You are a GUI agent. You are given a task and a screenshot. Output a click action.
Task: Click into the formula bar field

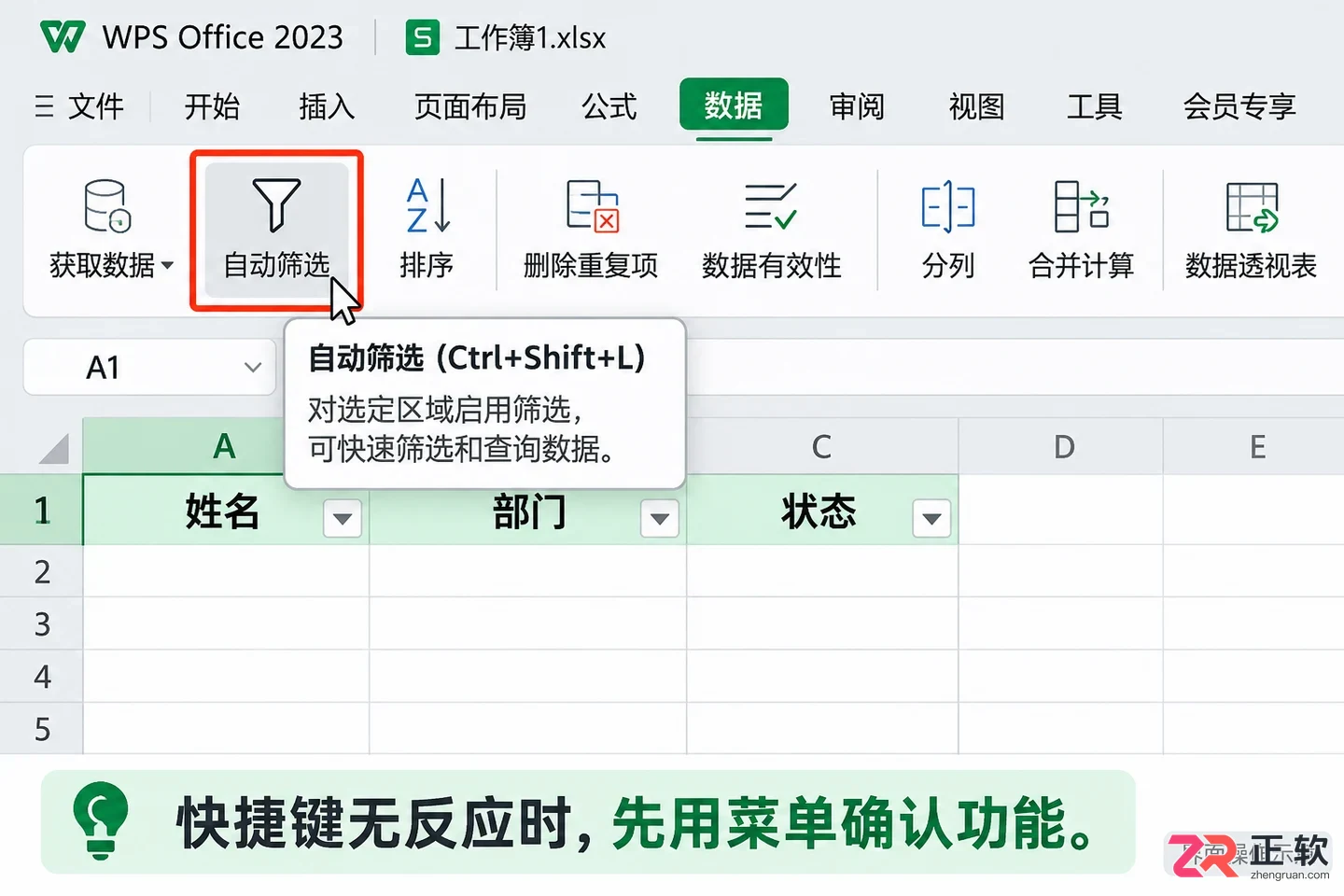tap(1015, 367)
